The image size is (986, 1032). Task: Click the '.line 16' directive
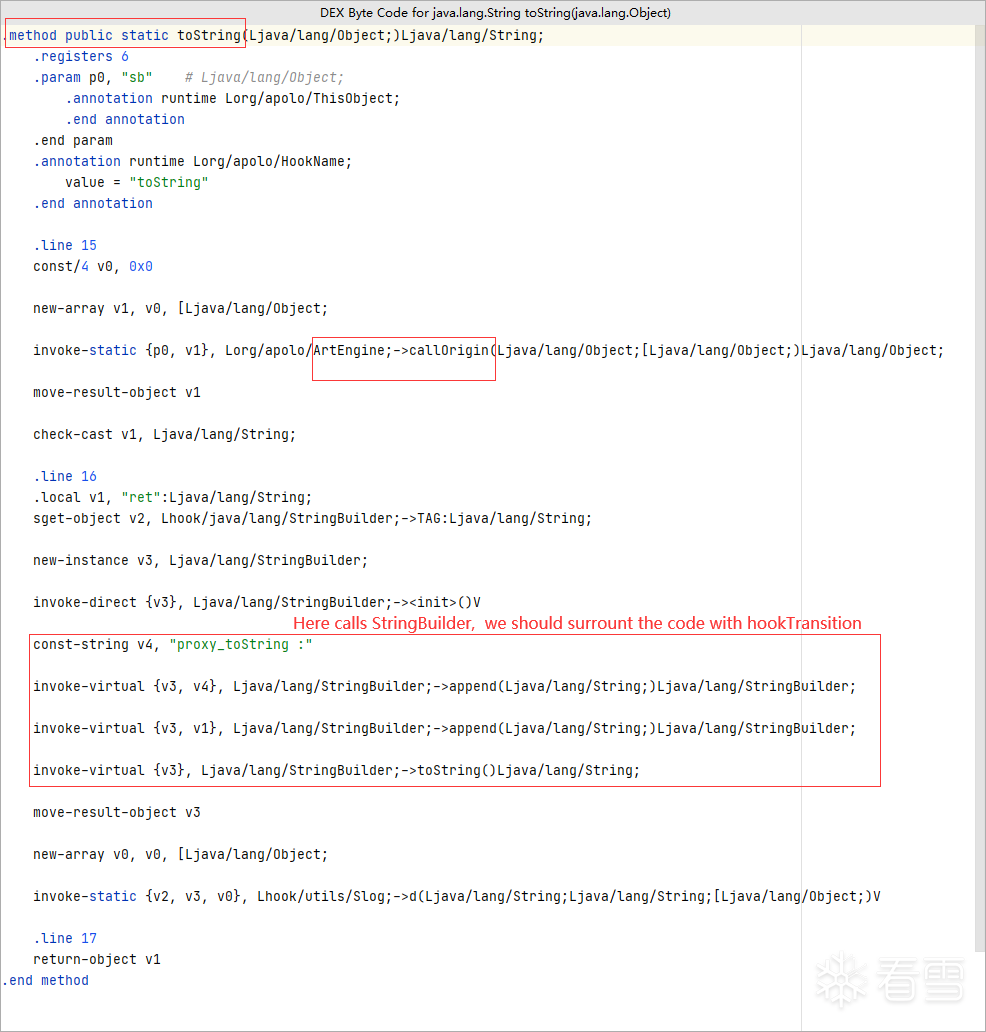point(65,477)
